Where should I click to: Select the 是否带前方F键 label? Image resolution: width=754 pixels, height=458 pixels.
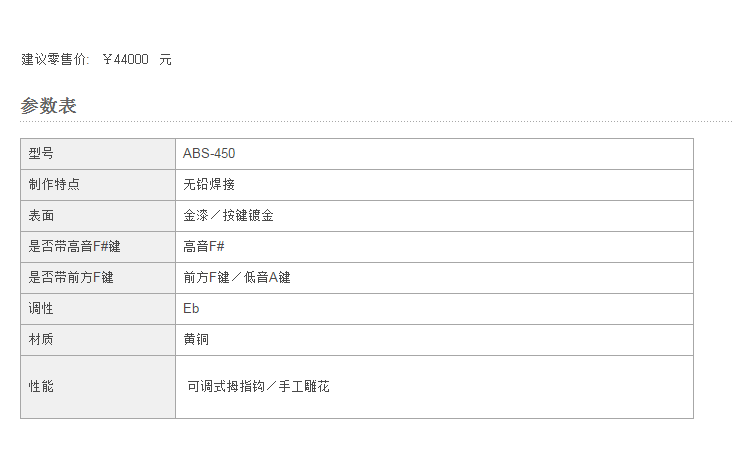pyautogui.click(x=71, y=278)
